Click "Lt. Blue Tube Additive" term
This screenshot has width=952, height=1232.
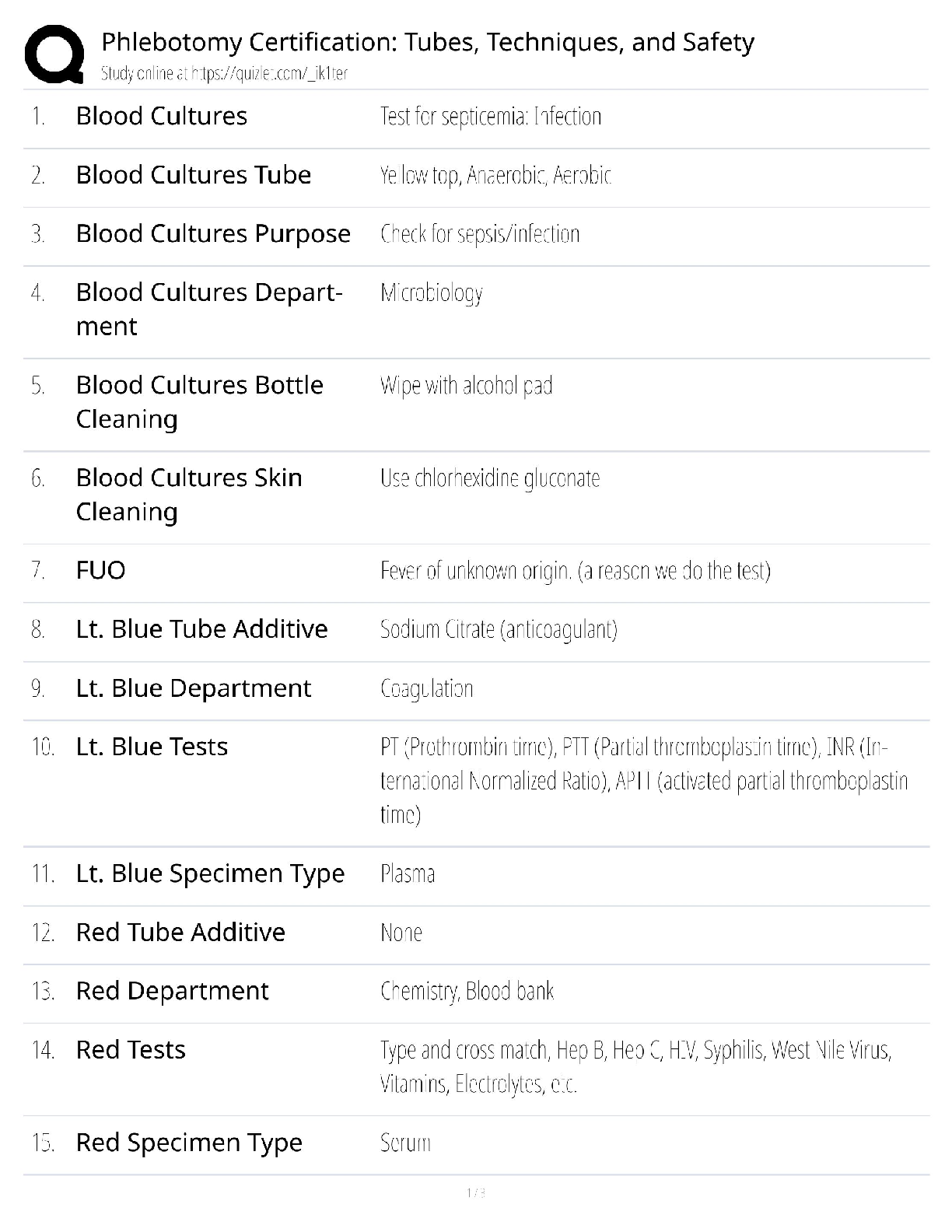click(201, 629)
